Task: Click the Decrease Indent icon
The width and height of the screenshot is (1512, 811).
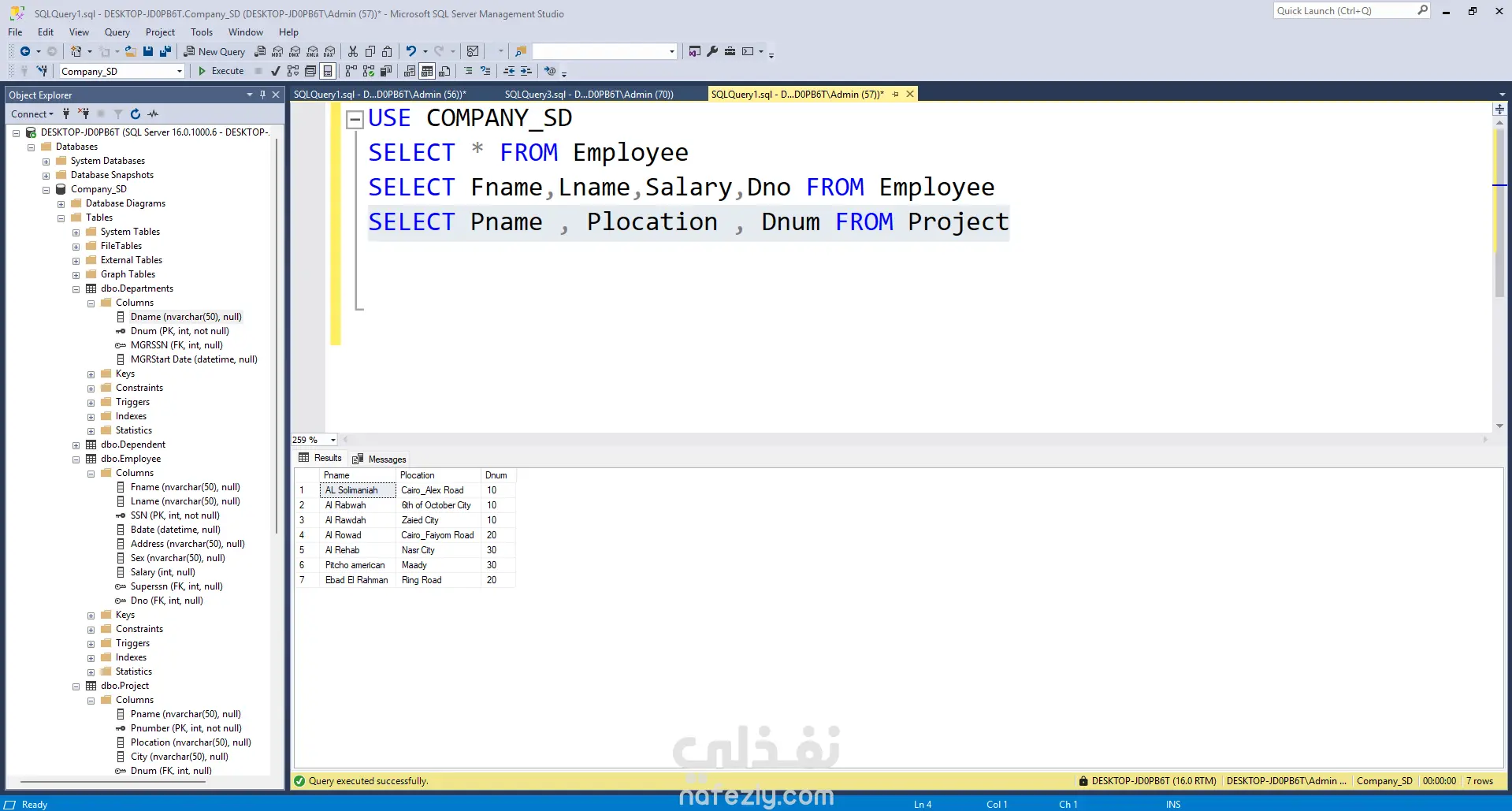Action: [x=509, y=71]
